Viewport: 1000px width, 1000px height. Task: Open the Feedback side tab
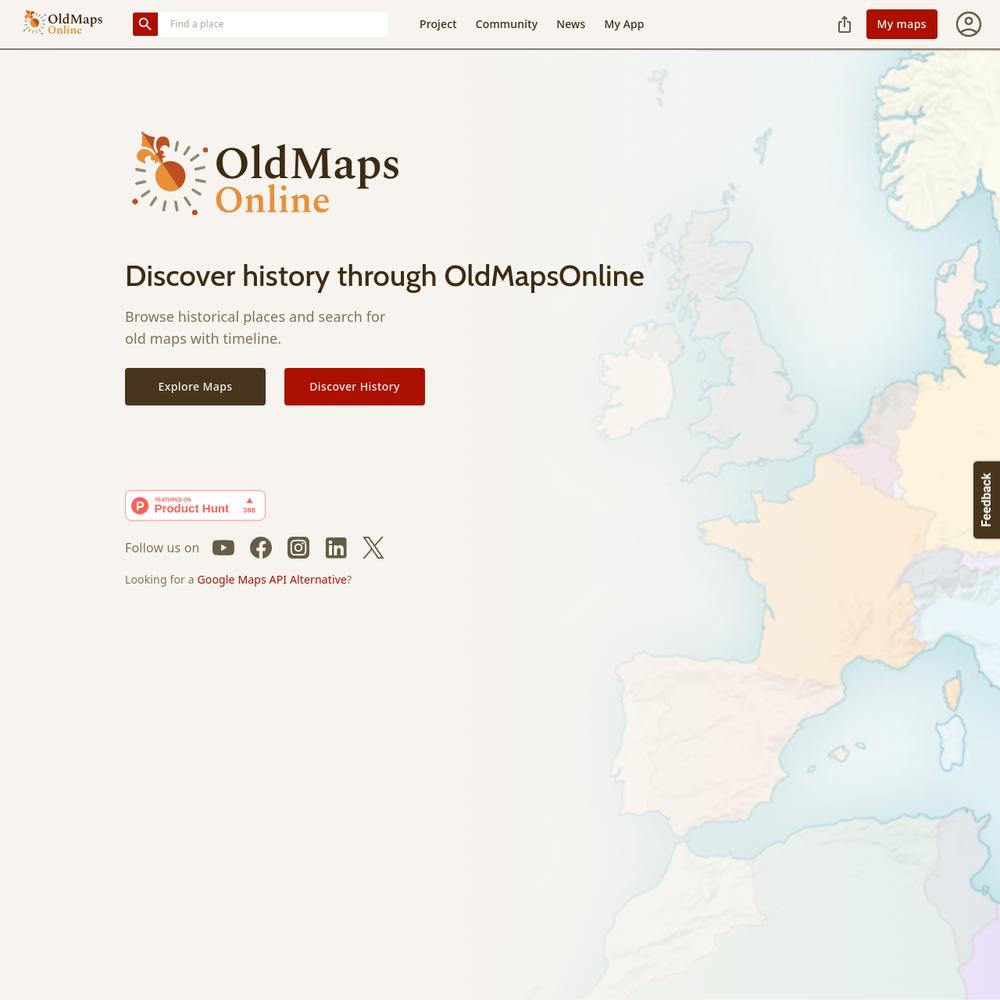click(987, 500)
